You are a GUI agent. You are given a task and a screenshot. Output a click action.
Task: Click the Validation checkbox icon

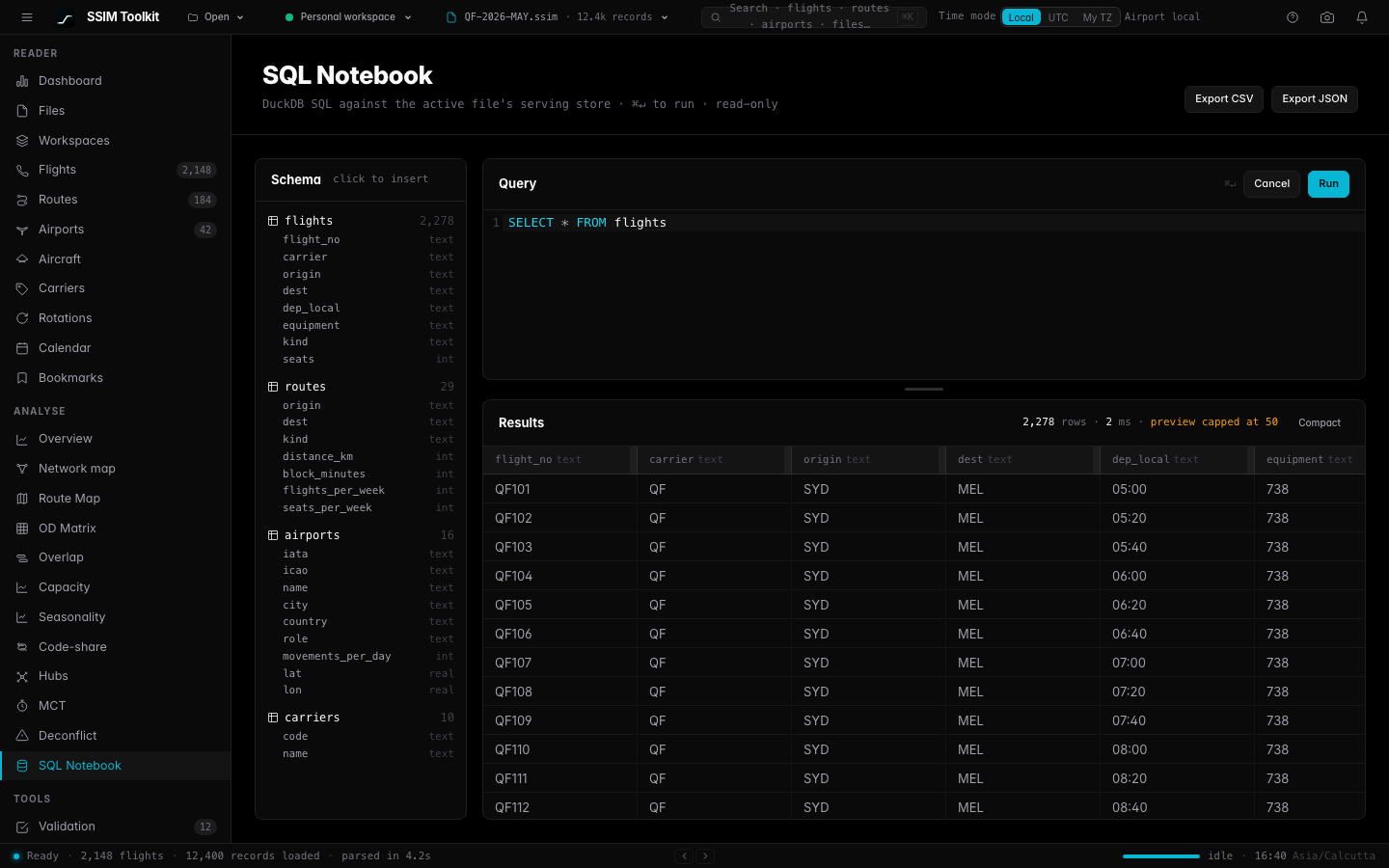22,827
